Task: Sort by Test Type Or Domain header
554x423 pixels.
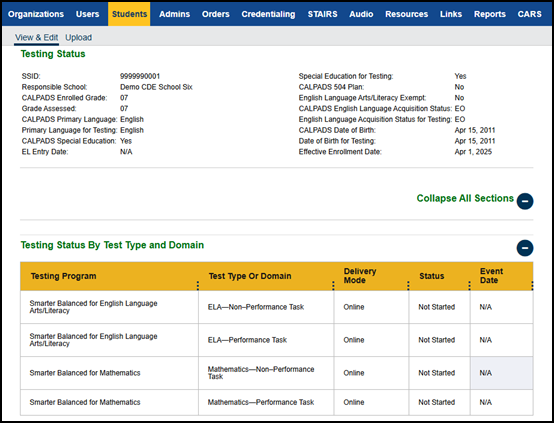Action: point(250,276)
